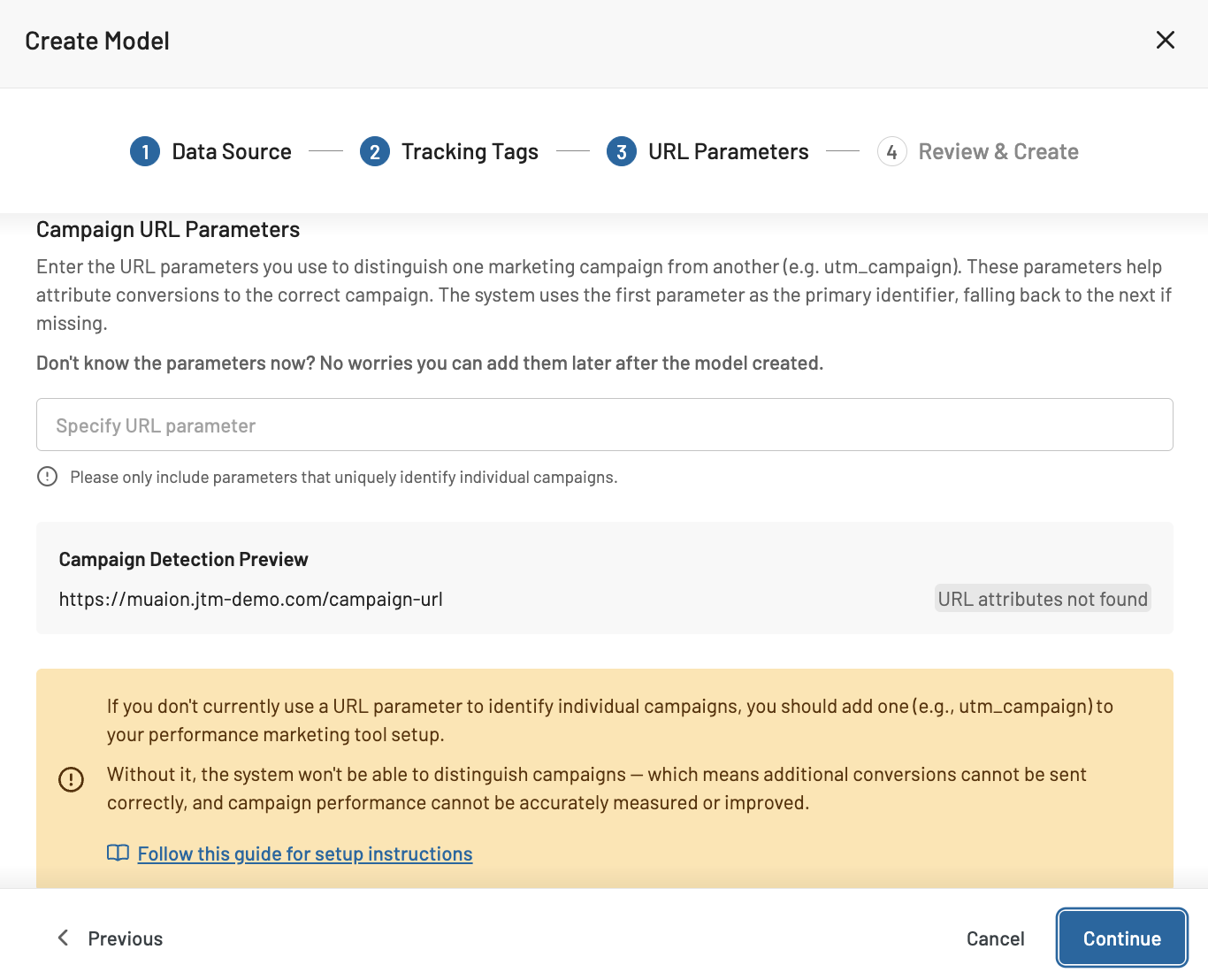Go back using the Previous button
The width and height of the screenshot is (1208, 980).
pos(125,938)
